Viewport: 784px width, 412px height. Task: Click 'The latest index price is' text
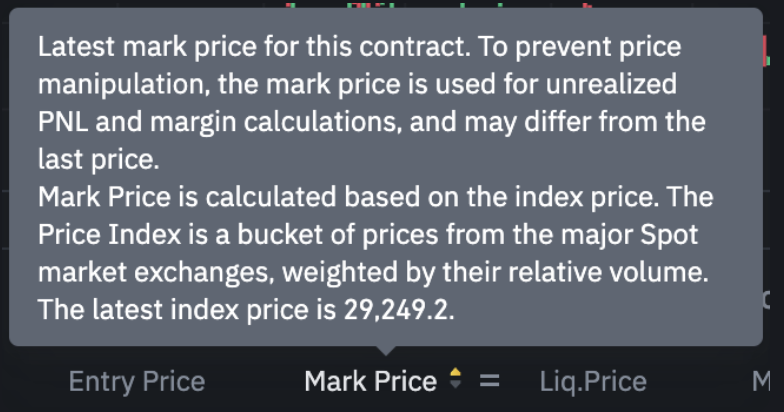tap(170, 310)
